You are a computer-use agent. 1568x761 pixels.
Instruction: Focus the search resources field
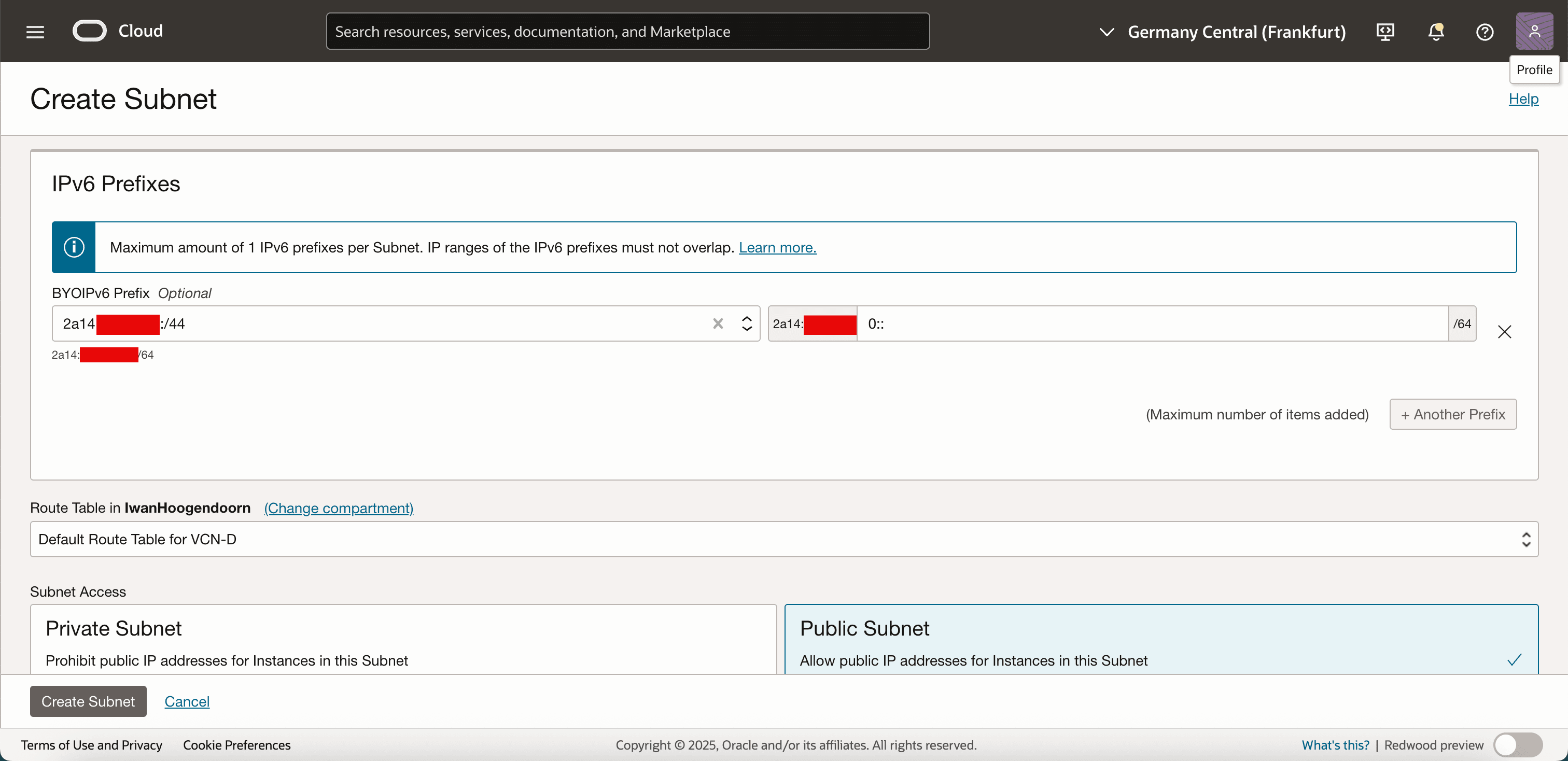click(x=627, y=32)
